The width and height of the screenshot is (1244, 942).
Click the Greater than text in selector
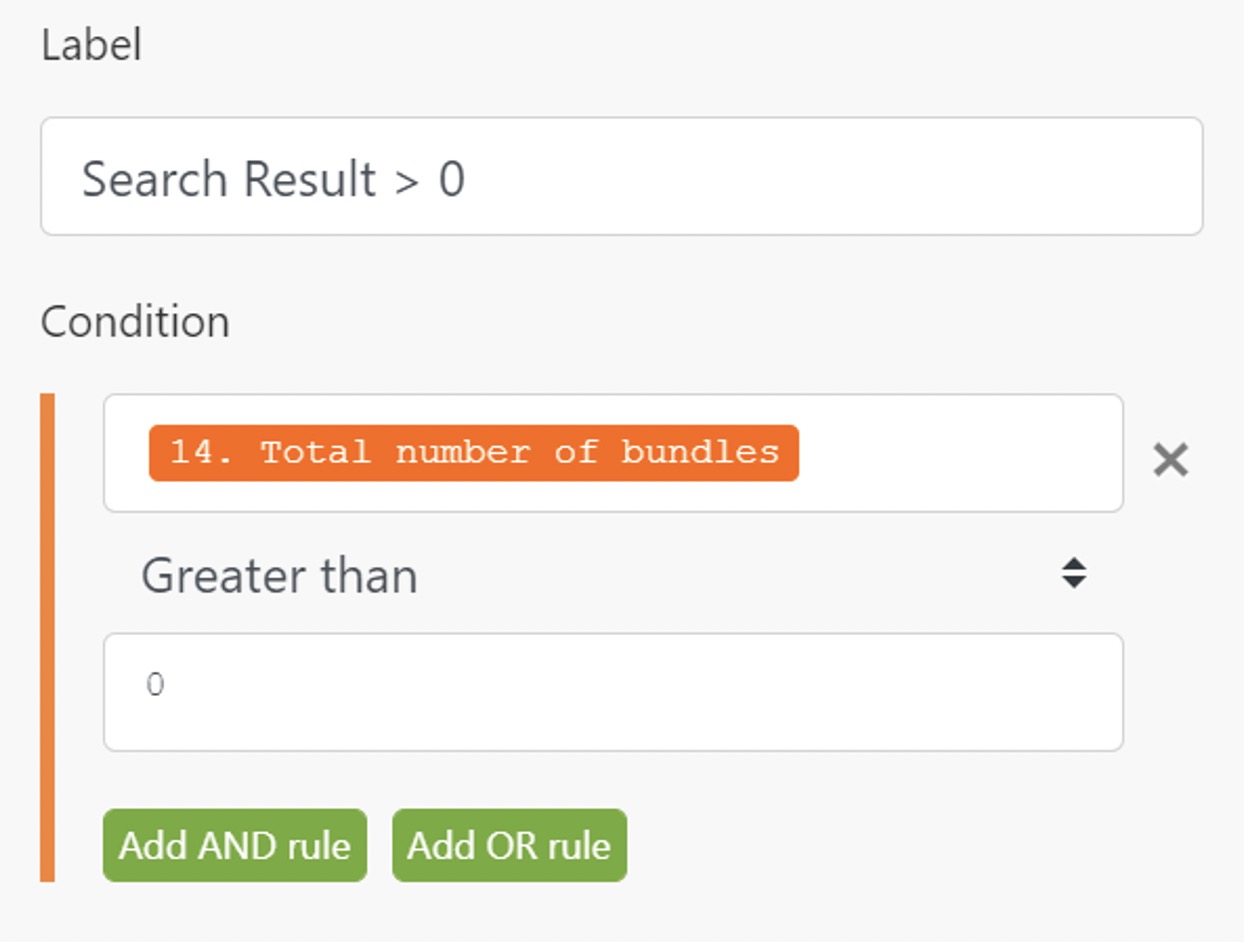[279, 577]
